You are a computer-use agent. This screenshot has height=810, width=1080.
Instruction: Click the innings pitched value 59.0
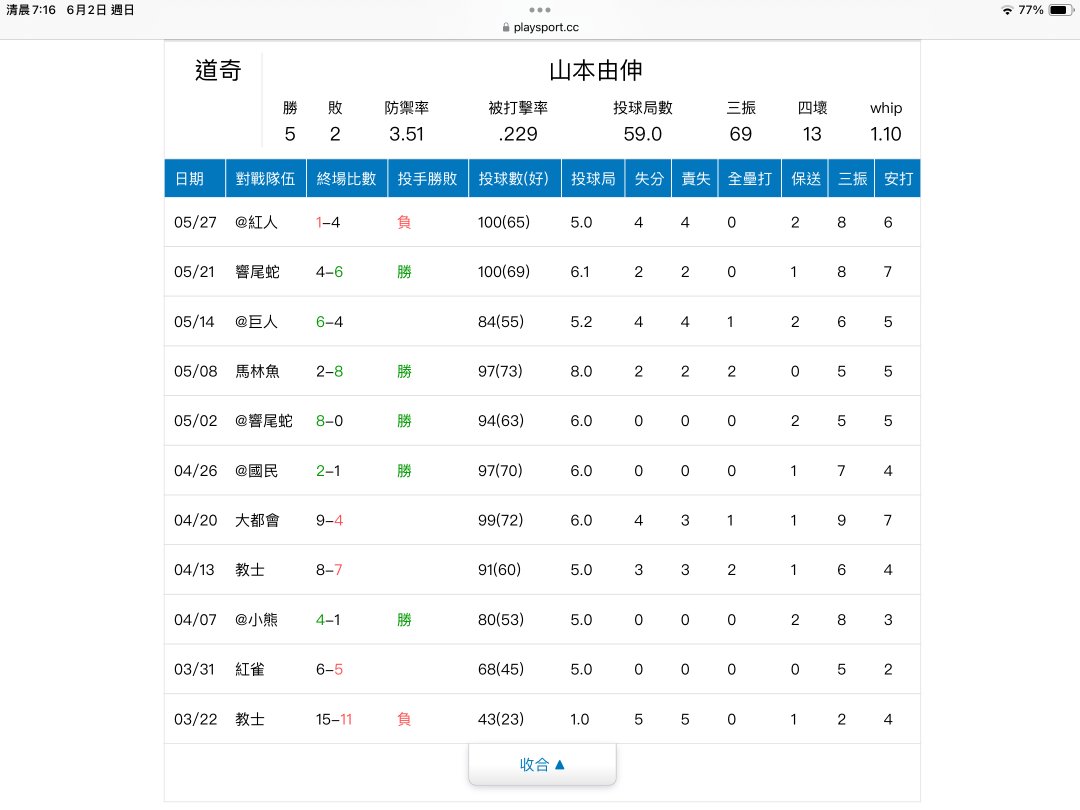(x=643, y=134)
